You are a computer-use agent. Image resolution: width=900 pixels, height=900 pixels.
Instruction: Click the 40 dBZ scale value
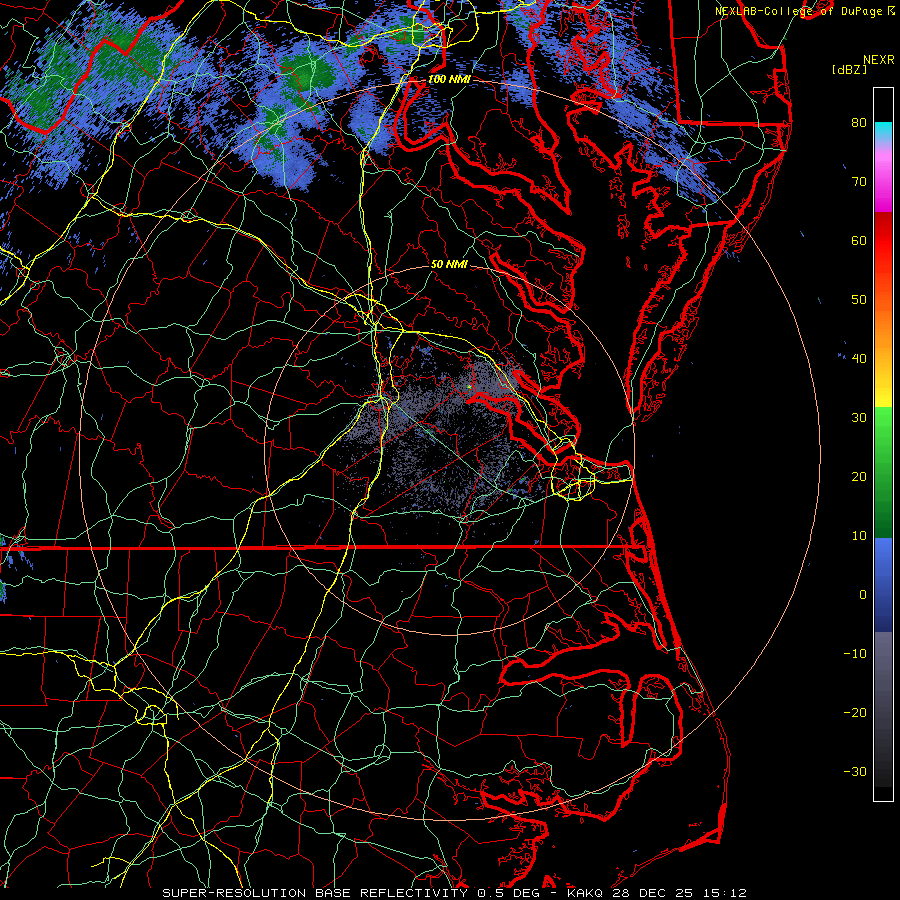[859, 358]
